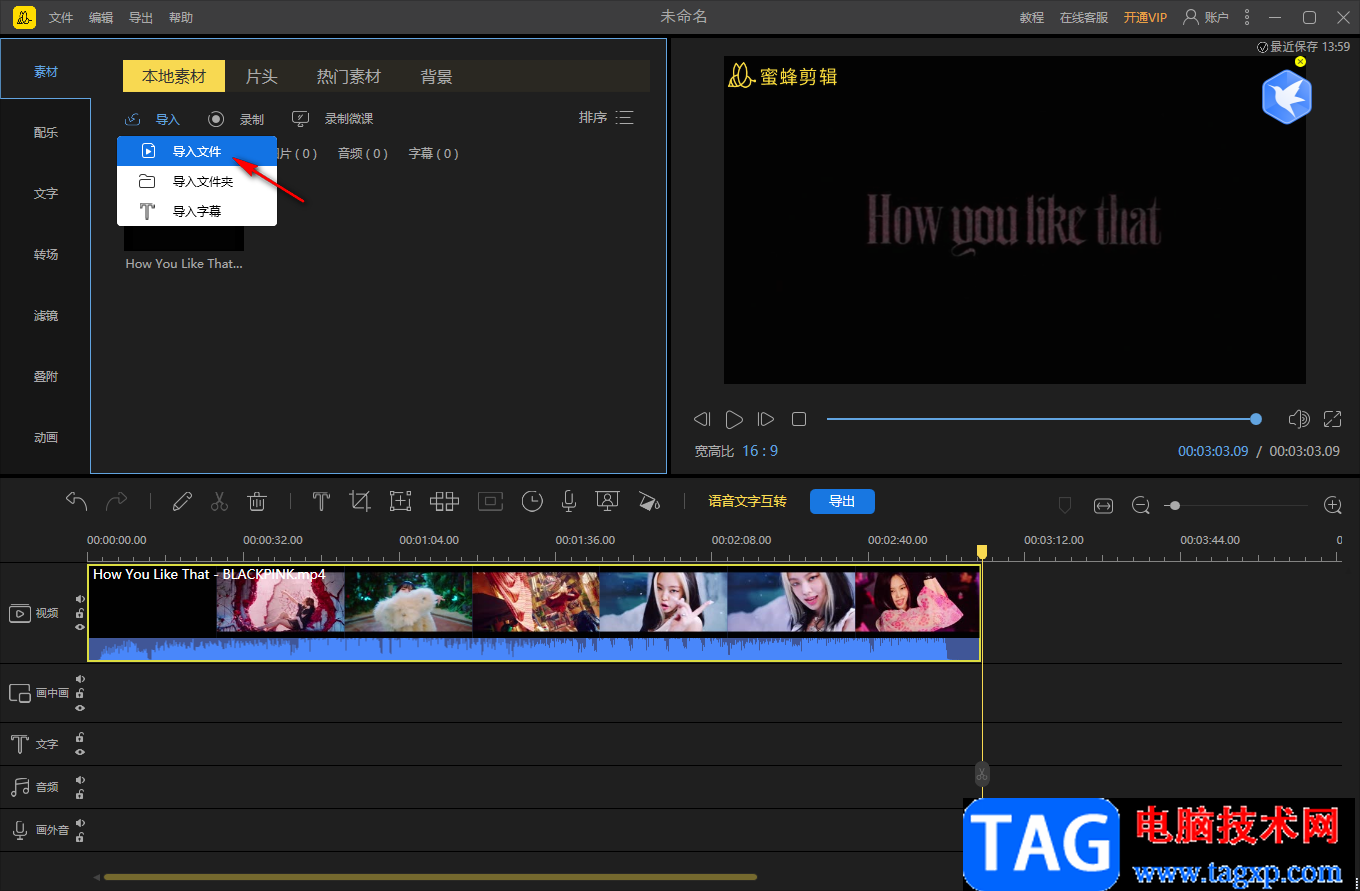1360x891 pixels.
Task: Choose 导入字幕 from the import menu
Action: (197, 211)
